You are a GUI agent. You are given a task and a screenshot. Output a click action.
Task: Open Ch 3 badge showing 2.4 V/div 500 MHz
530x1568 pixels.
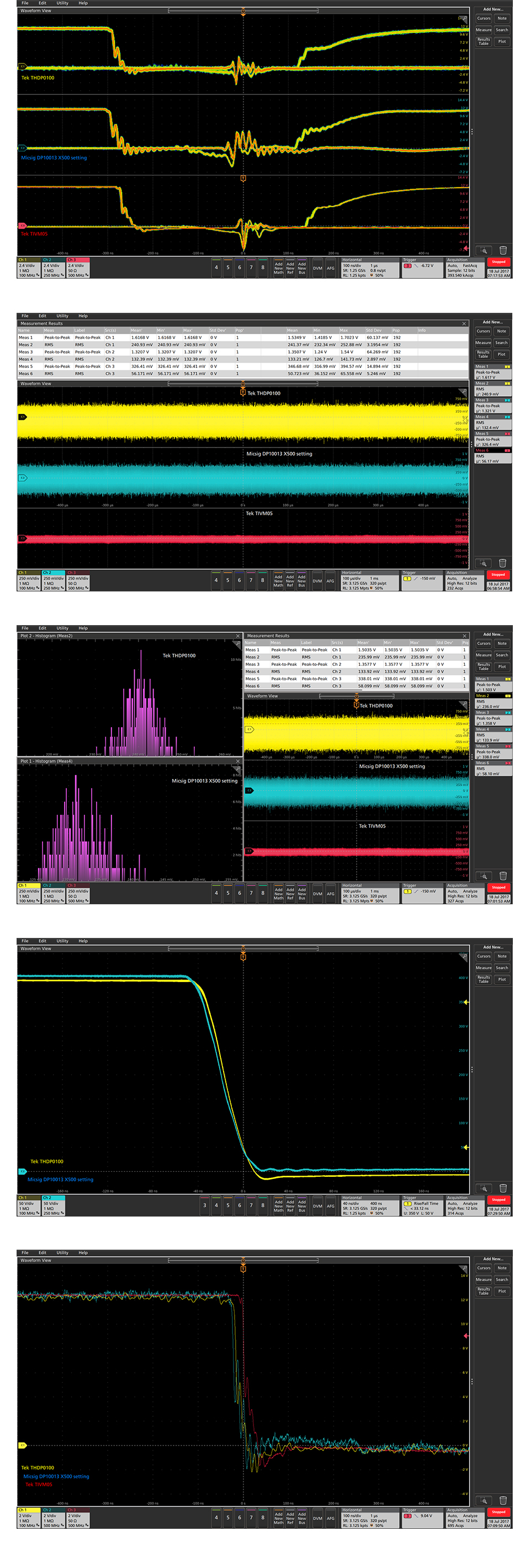coord(78,268)
